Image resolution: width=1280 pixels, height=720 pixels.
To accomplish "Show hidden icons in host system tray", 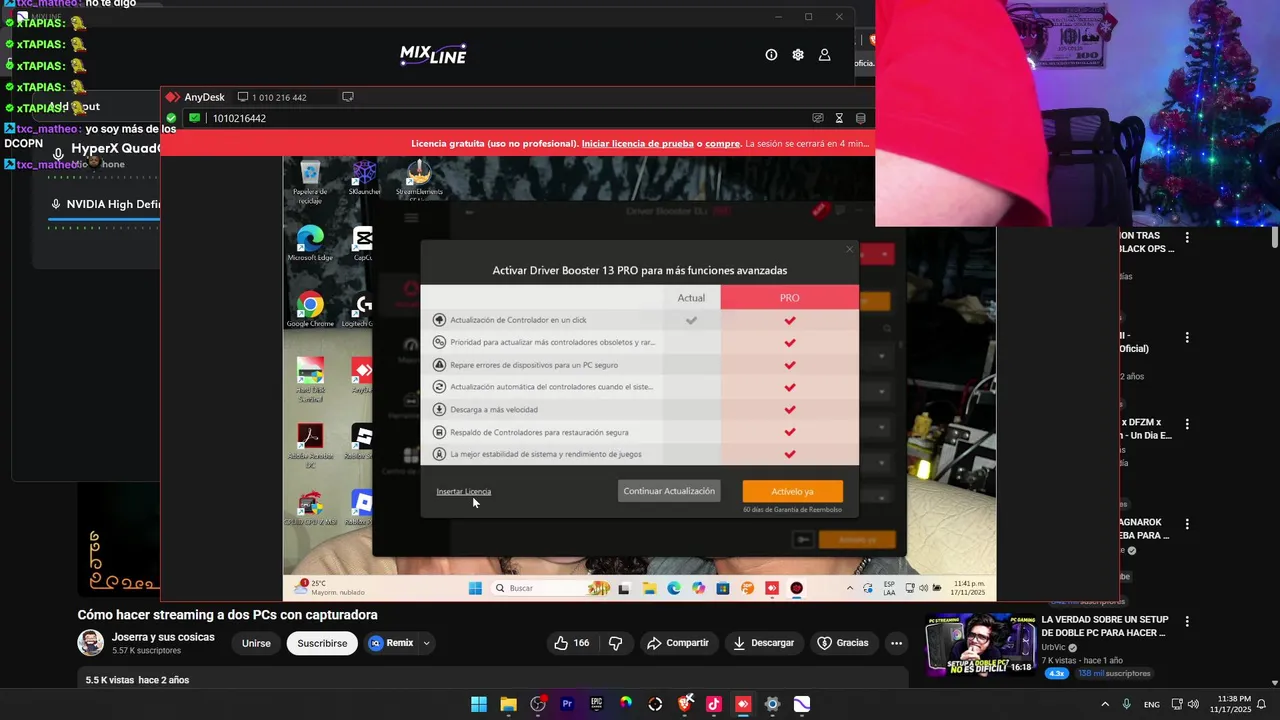I will (x=1105, y=704).
